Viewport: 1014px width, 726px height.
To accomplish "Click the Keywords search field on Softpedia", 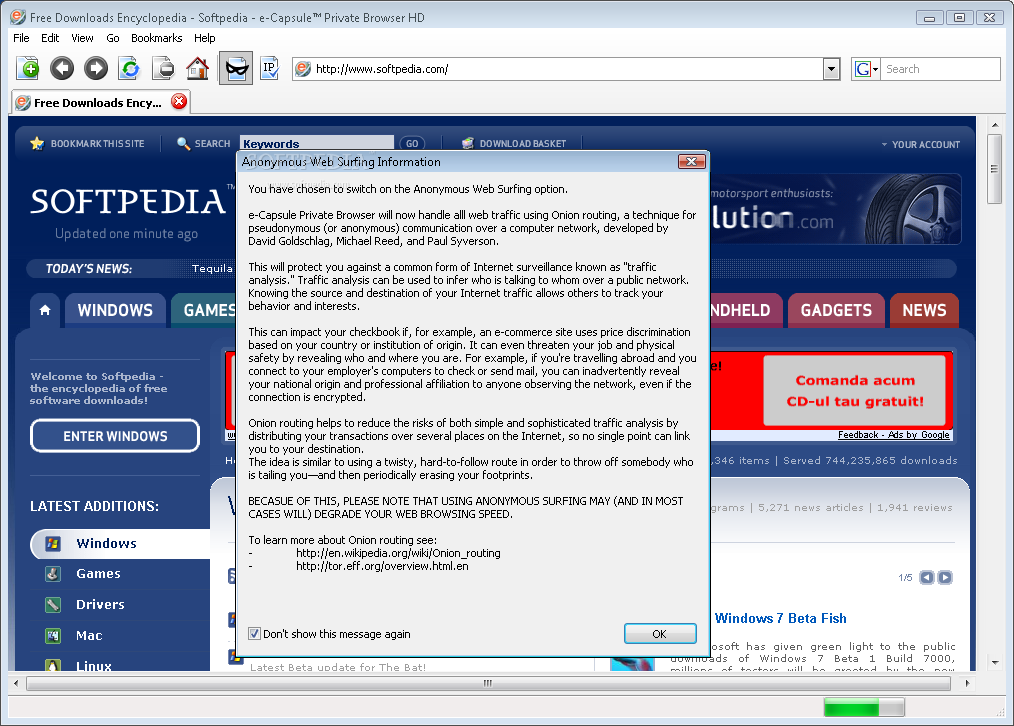I will point(316,143).
